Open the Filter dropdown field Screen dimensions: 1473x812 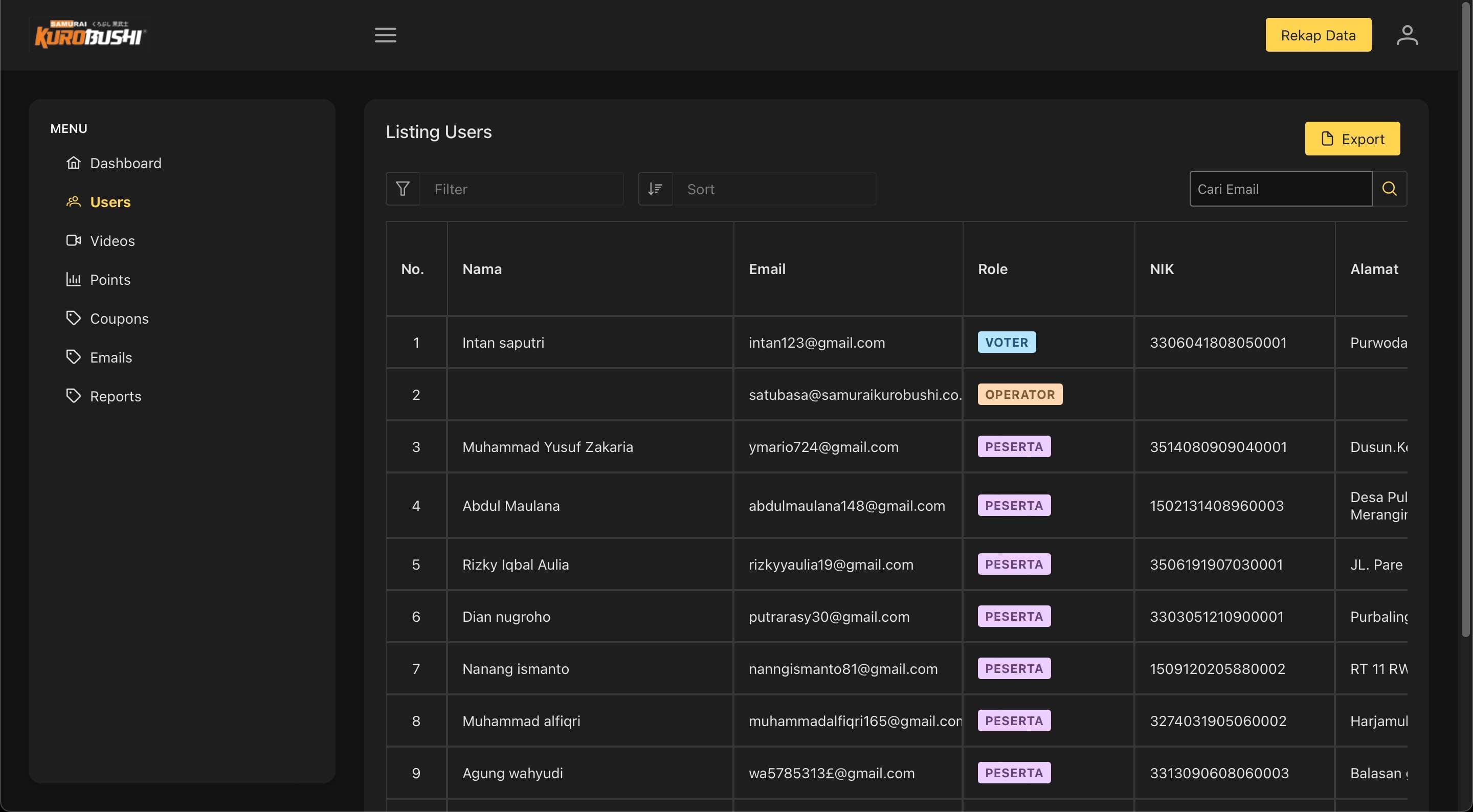pos(522,189)
